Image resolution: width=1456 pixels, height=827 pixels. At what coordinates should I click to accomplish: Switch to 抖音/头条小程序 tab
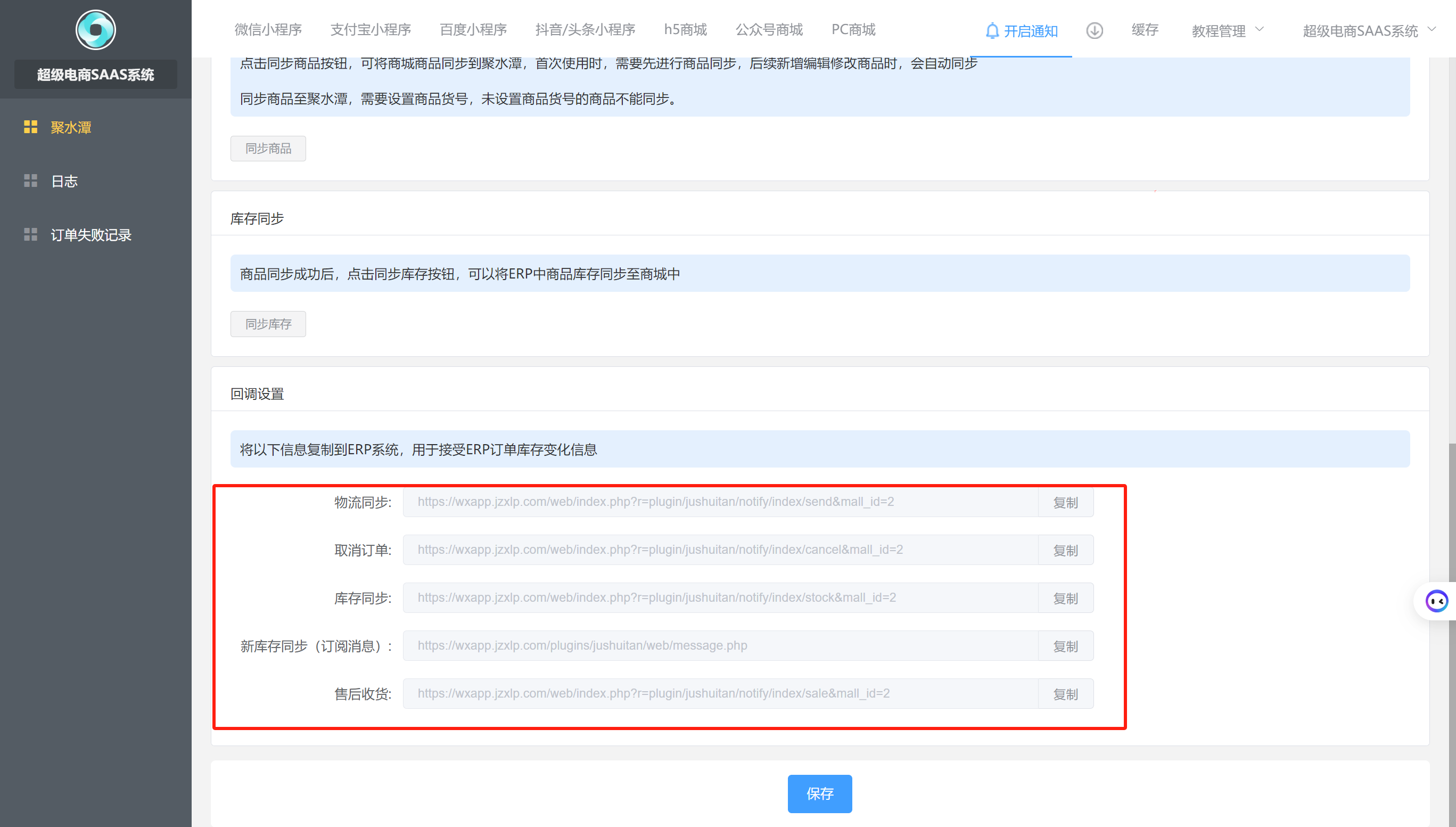(585, 29)
